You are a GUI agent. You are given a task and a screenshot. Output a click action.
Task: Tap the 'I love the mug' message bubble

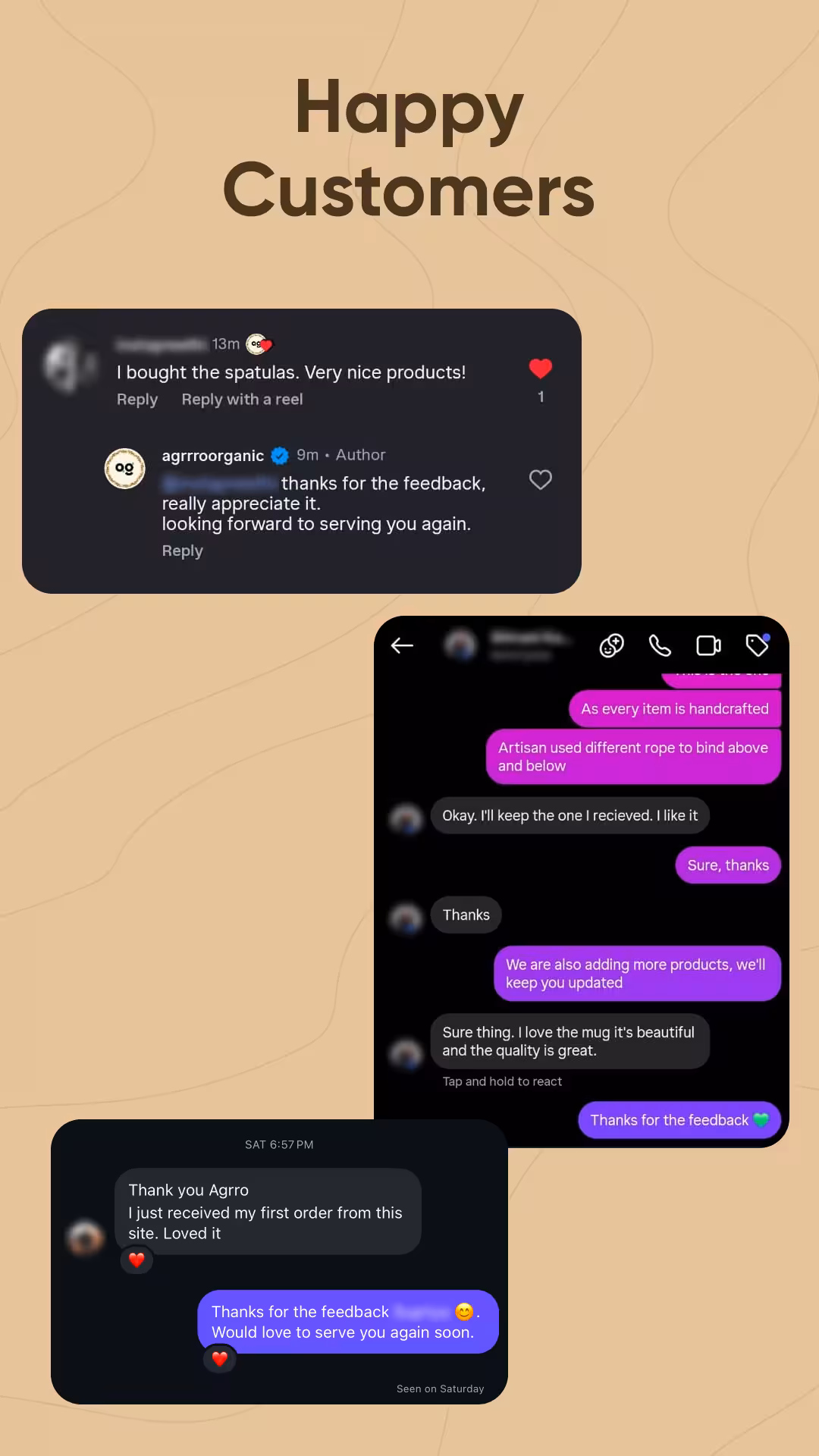[570, 1041]
